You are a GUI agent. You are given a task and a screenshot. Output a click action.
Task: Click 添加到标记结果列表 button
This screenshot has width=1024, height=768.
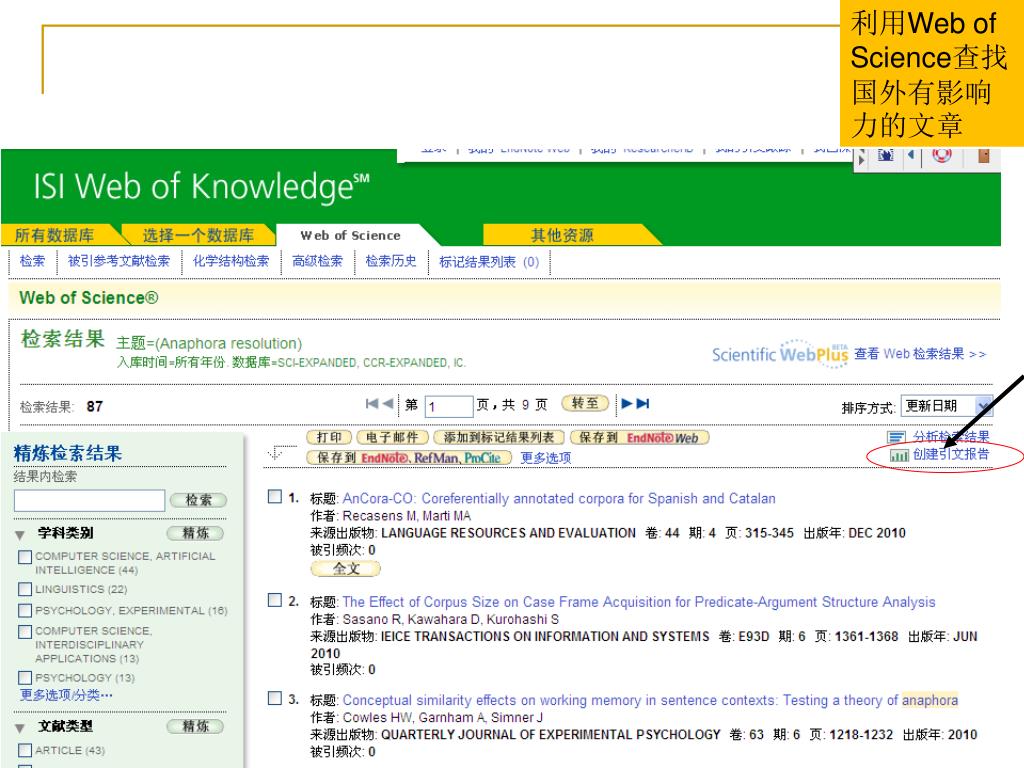(499, 438)
